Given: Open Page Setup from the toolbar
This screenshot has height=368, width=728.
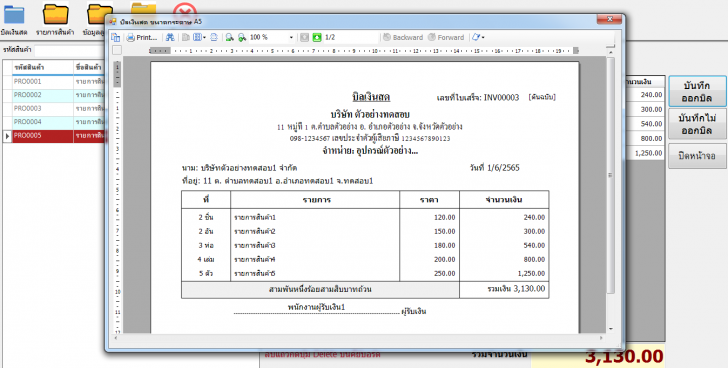Looking at the screenshot, I should [214, 37].
